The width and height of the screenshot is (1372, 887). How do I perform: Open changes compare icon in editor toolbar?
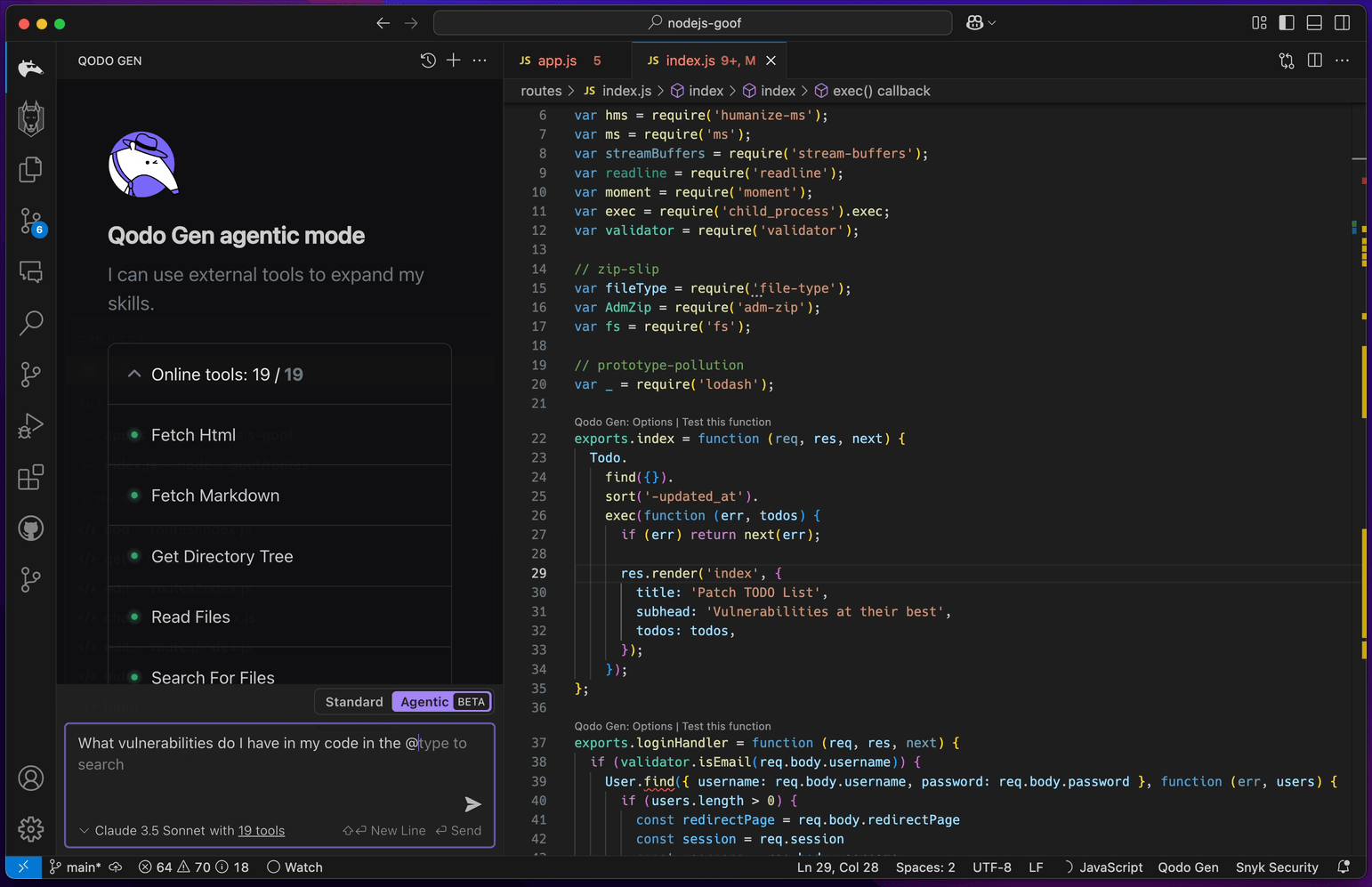point(1287,60)
